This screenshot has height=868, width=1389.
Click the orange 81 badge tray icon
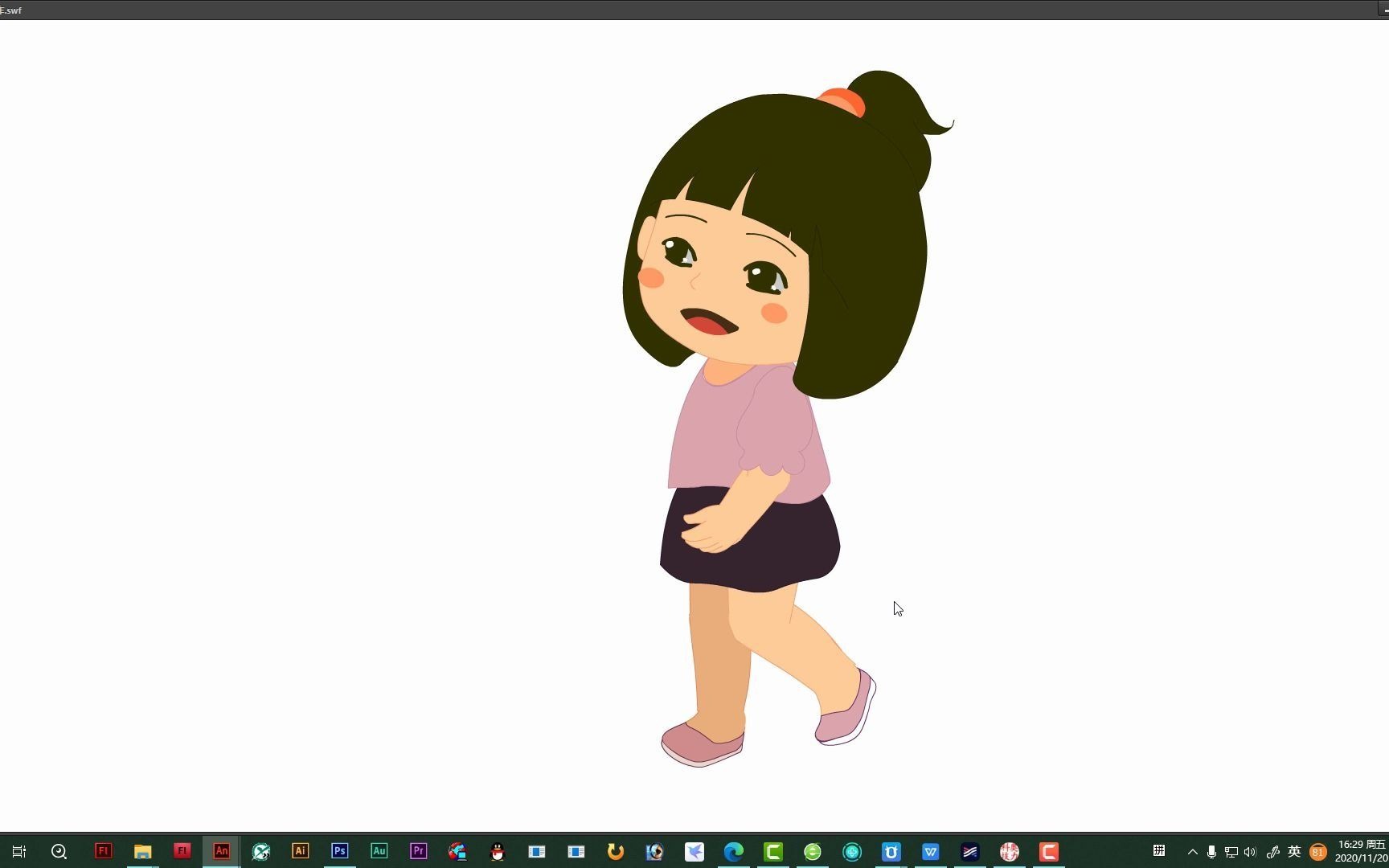click(1318, 852)
